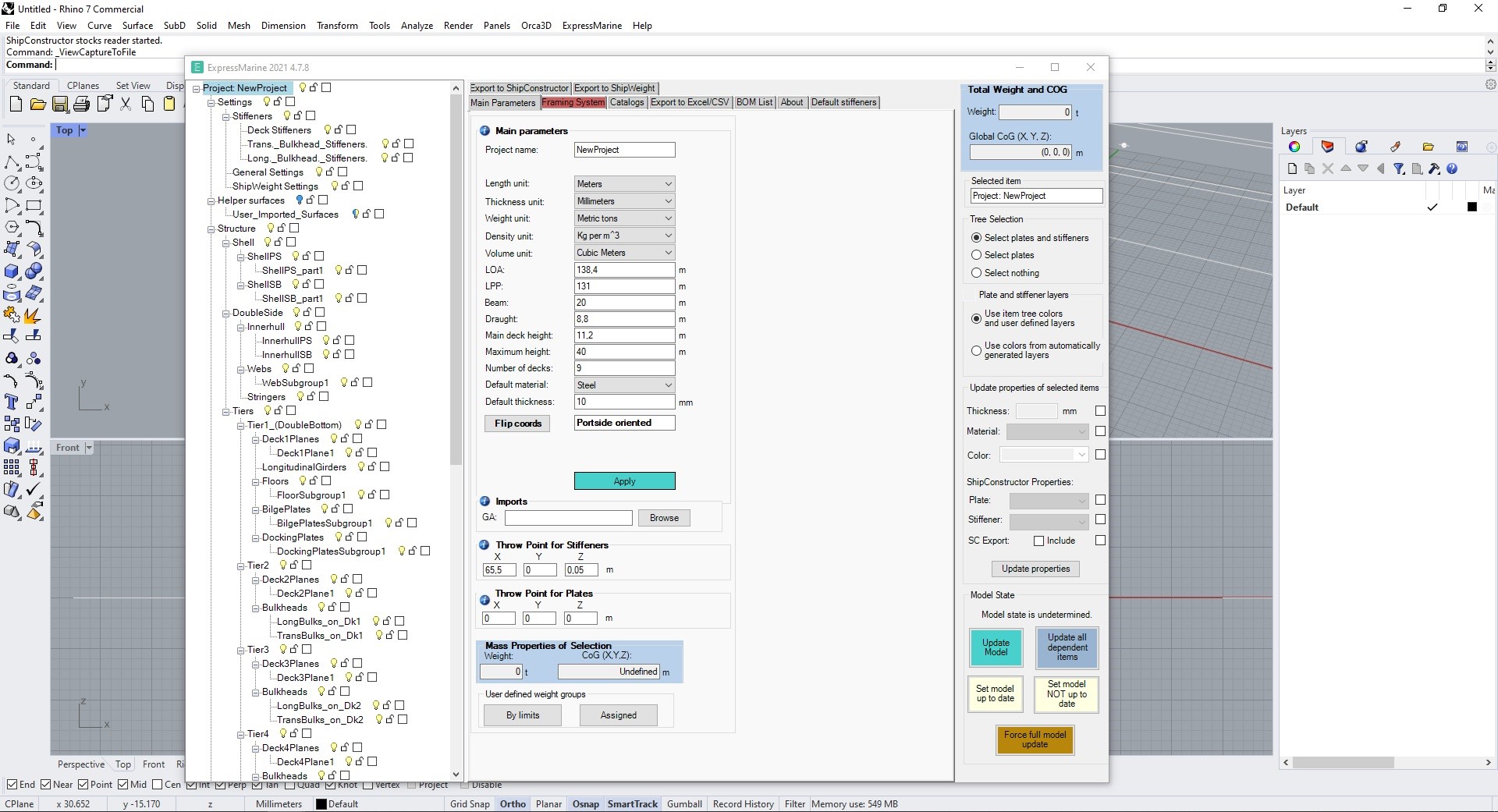This screenshot has width=1498, height=812.
Task: Tick the checkbox next to Thickness field
Action: [x=1100, y=411]
